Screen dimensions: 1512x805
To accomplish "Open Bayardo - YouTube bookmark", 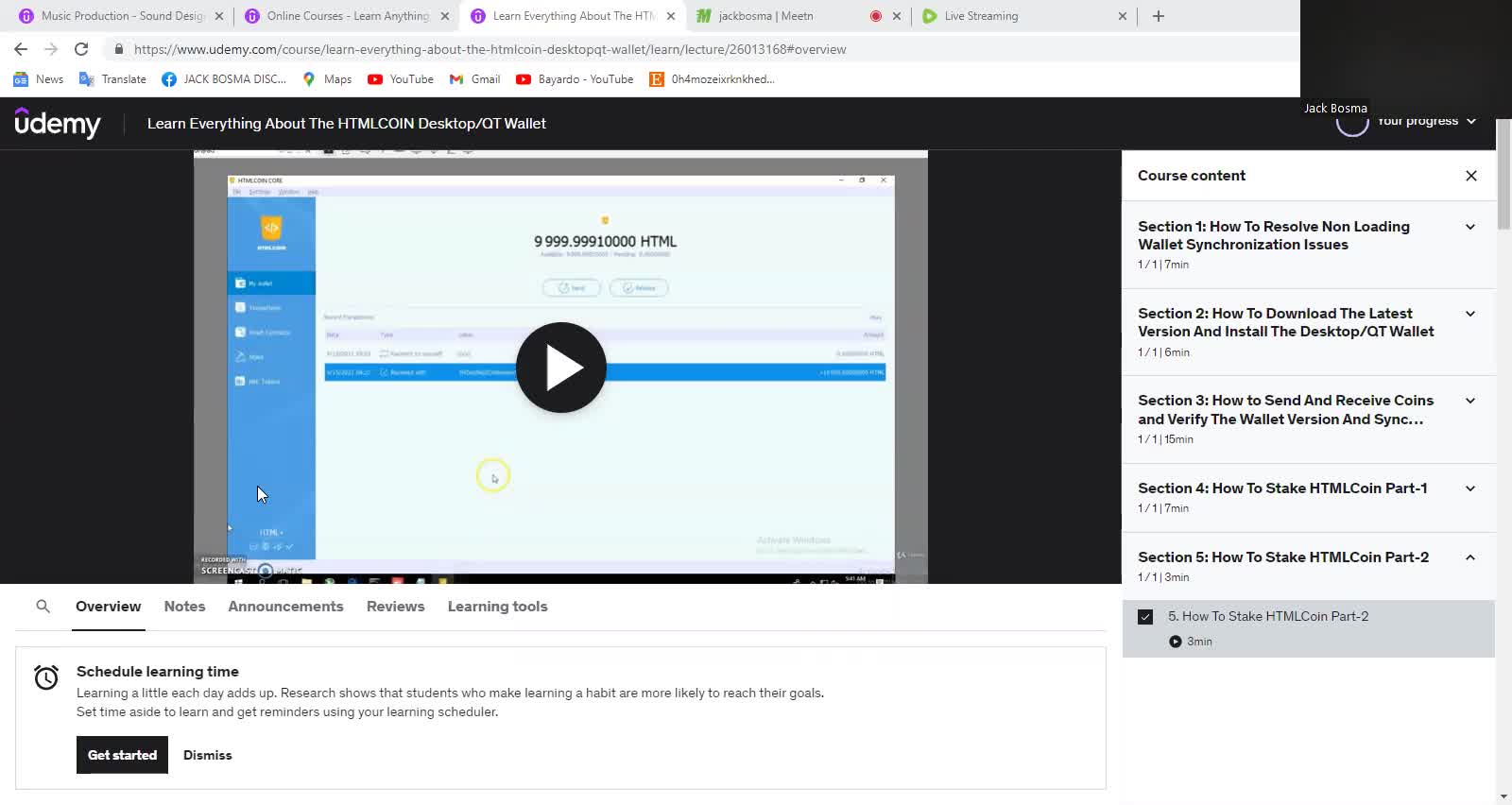I will [575, 79].
